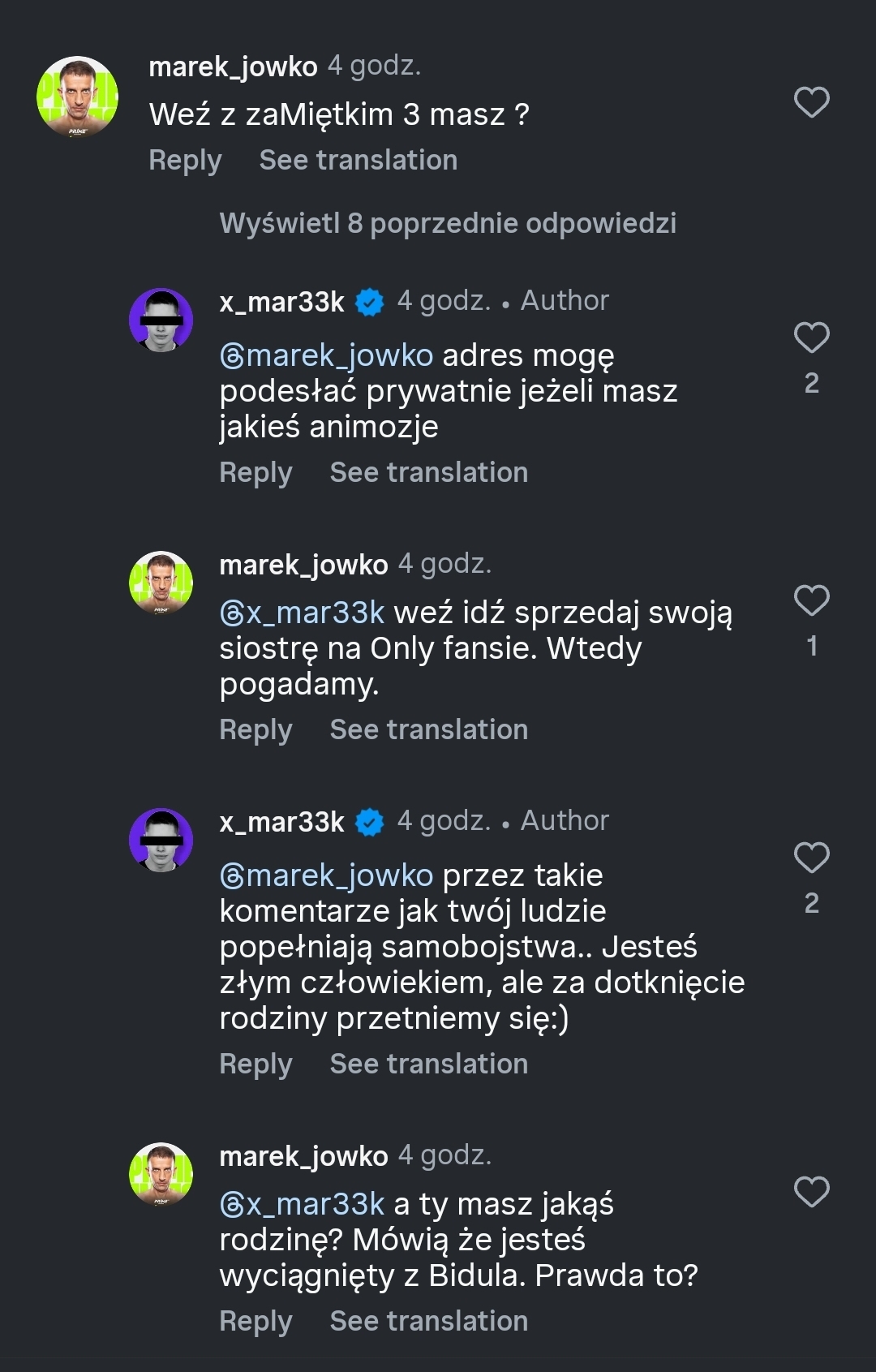Reply to the Bidula comment
The image size is (876, 1372).
click(x=255, y=1322)
